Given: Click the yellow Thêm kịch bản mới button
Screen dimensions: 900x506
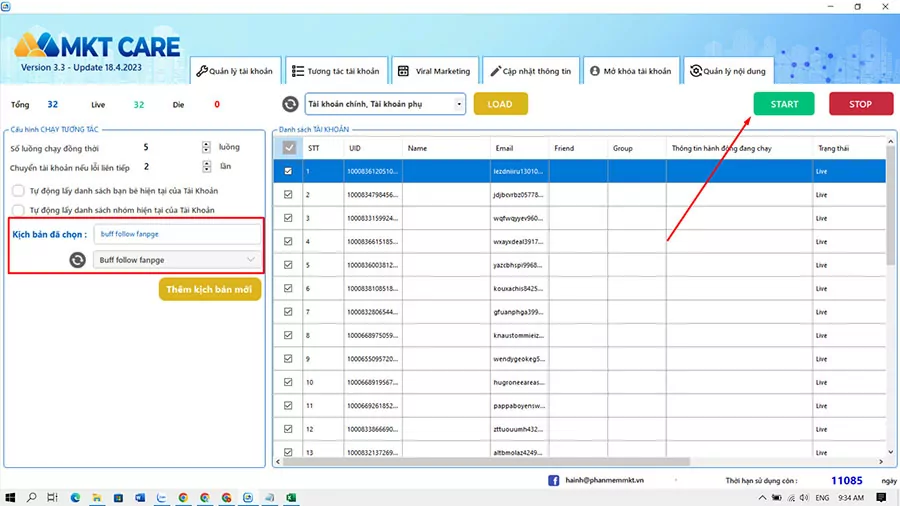Looking at the screenshot, I should [209, 289].
